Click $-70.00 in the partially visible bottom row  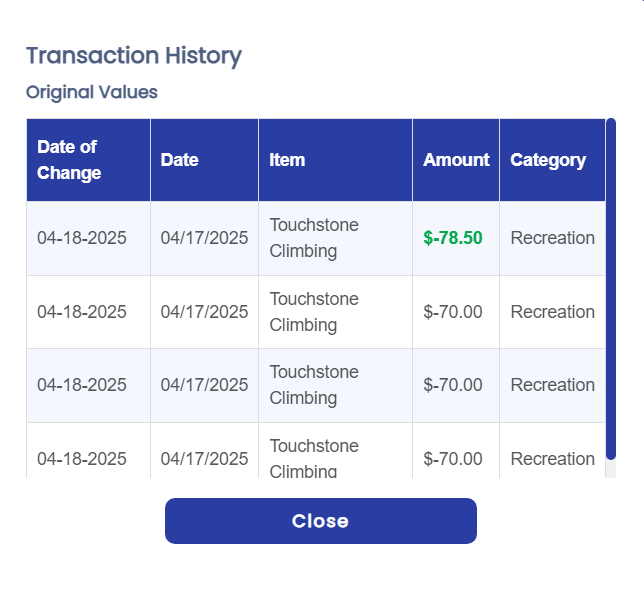(x=453, y=459)
